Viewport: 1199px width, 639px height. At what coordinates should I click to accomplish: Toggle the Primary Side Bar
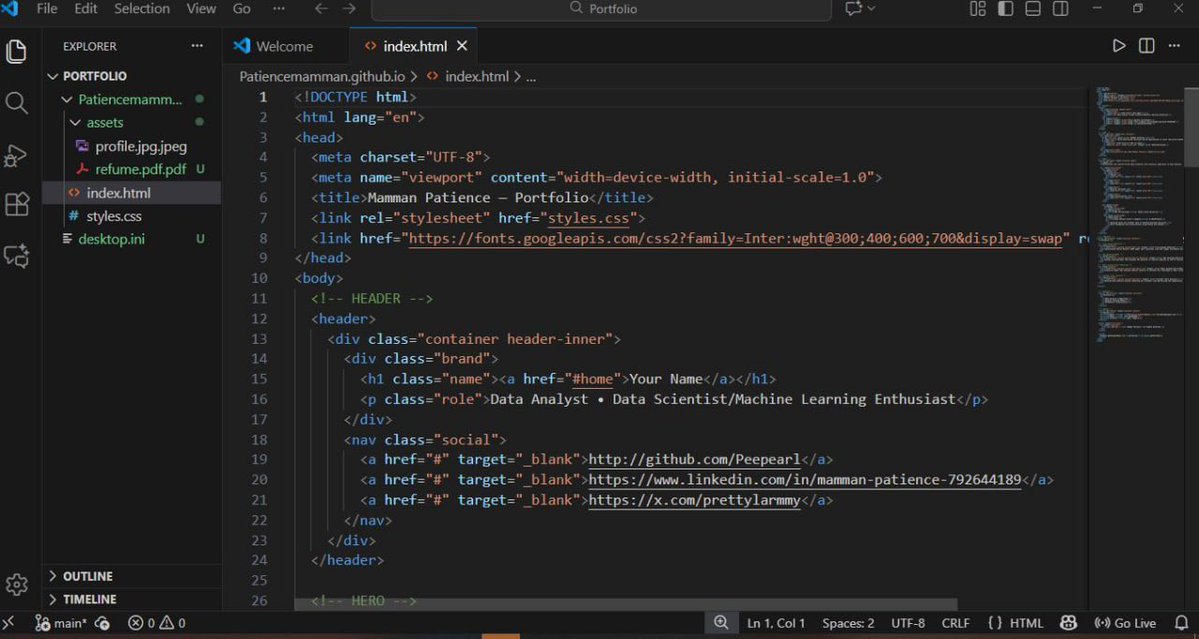coord(1005,8)
